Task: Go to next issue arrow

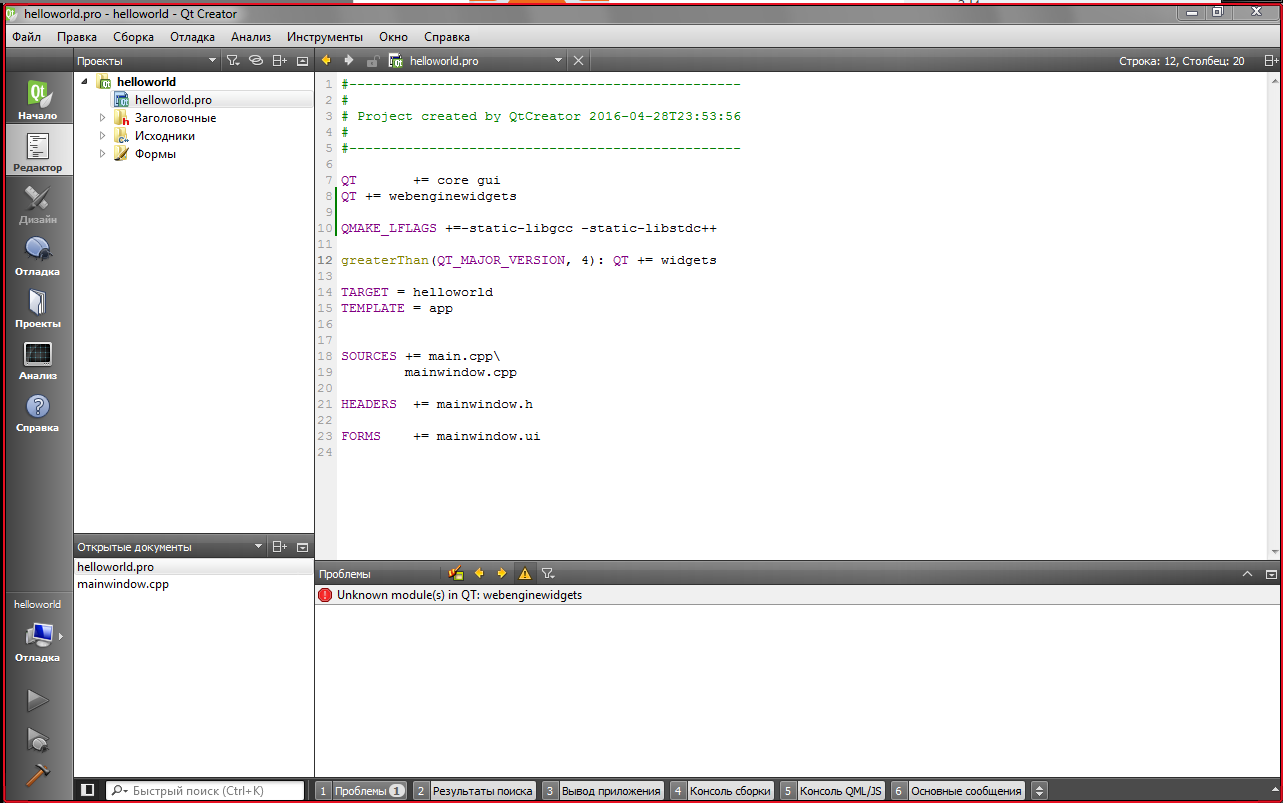Action: point(502,574)
